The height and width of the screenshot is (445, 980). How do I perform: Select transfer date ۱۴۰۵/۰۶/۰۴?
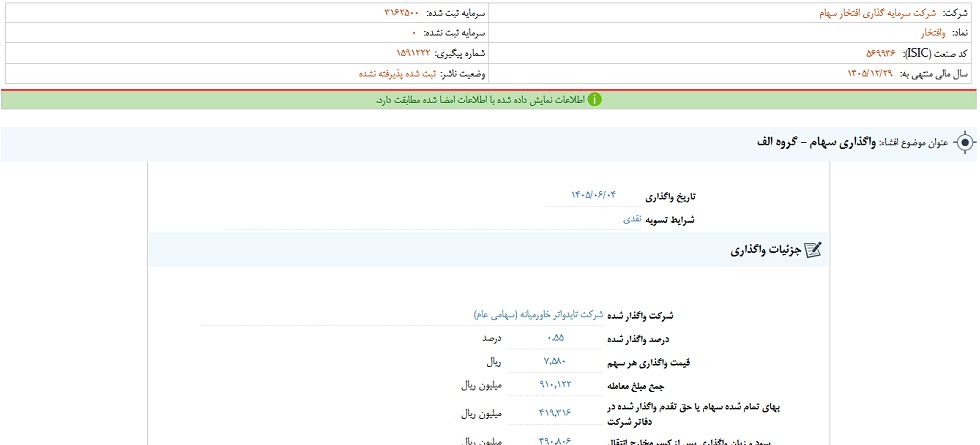coord(592,196)
